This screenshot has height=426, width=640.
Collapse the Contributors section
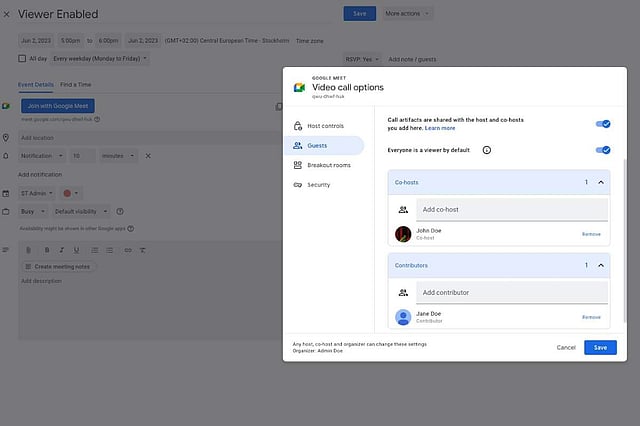[601, 265]
